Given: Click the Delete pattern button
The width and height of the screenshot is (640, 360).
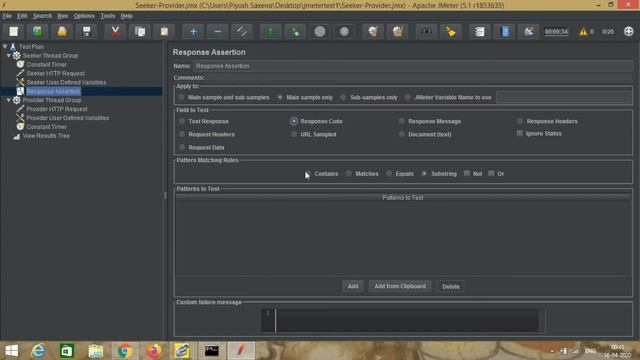Looking at the screenshot, I should pyautogui.click(x=451, y=287).
